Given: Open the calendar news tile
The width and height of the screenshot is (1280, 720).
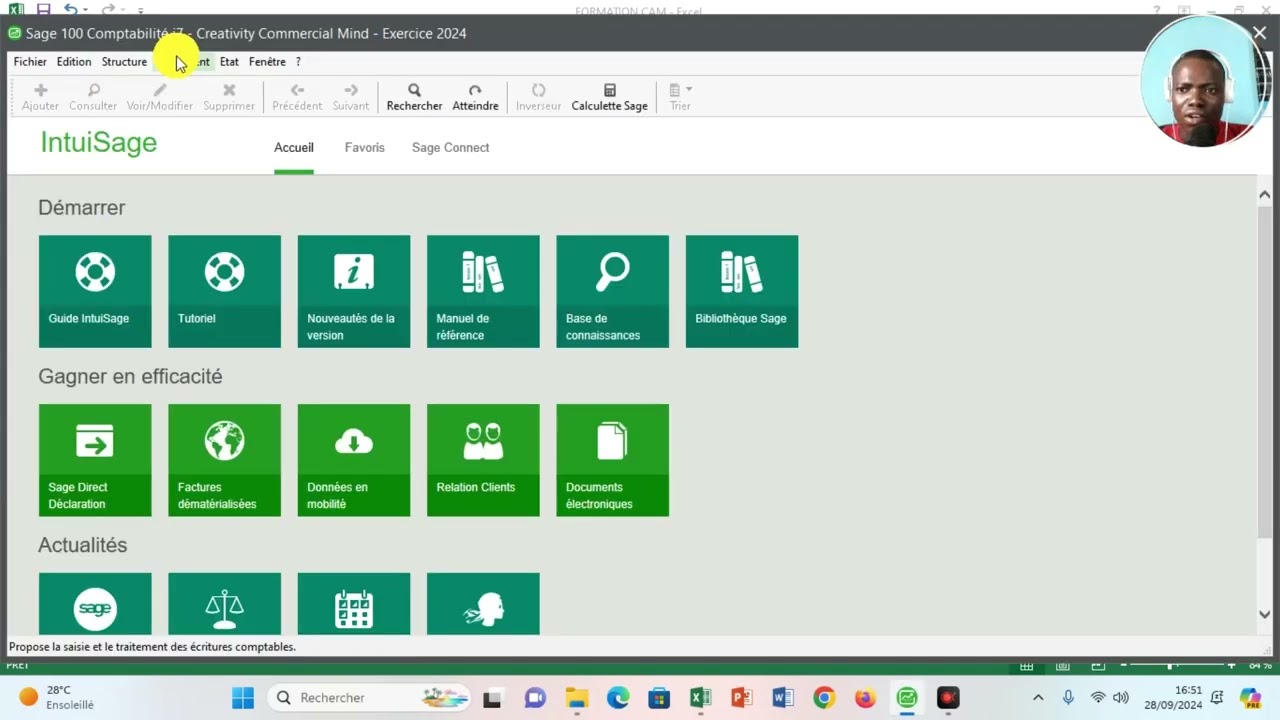Looking at the screenshot, I should tap(354, 604).
